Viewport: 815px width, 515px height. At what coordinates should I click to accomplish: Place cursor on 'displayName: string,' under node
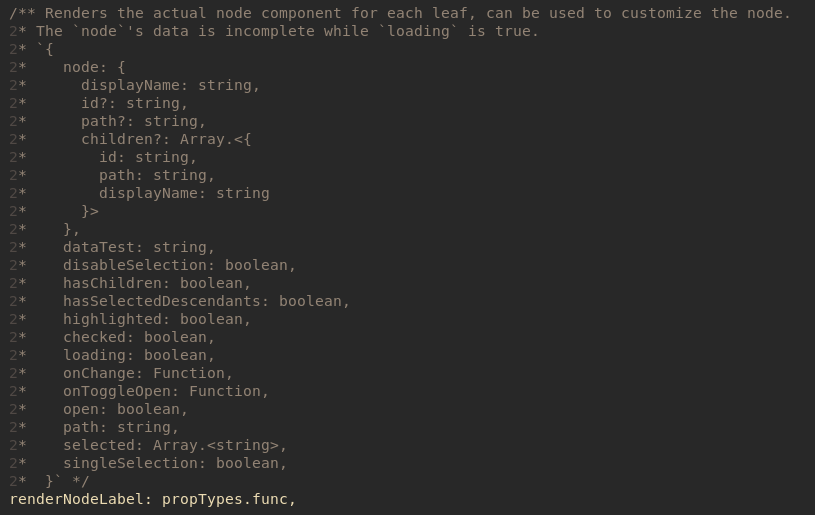pos(170,85)
